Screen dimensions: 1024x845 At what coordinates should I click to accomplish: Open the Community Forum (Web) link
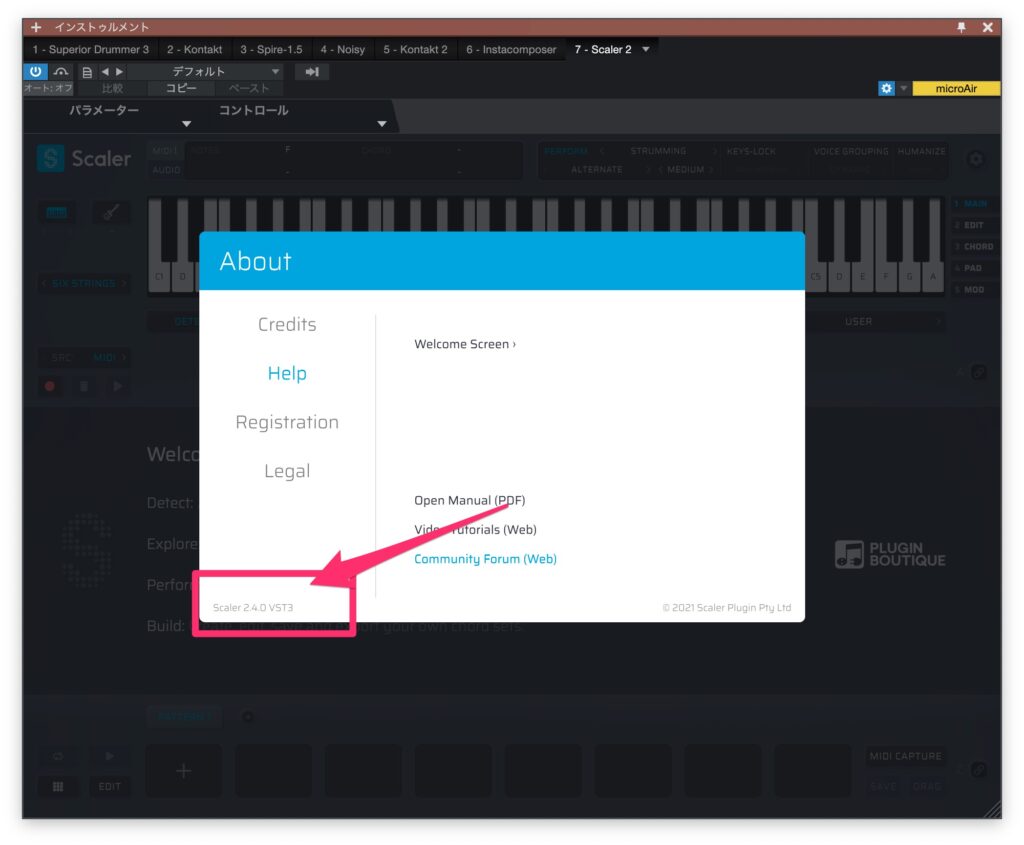coord(485,559)
